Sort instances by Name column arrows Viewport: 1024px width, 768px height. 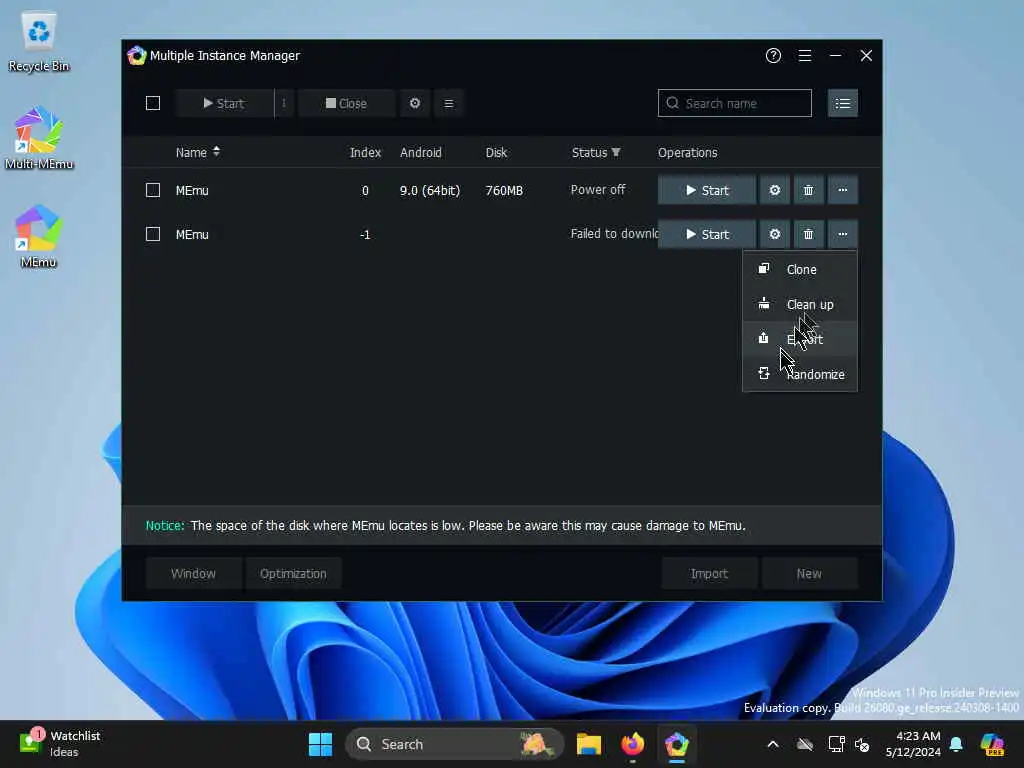tap(216, 152)
